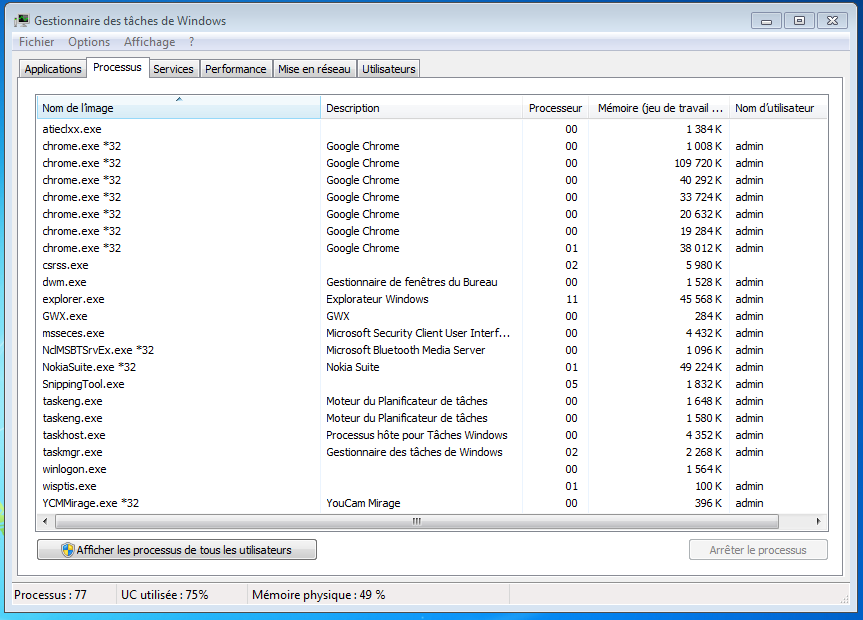This screenshot has width=863, height=620.
Task: Select the wisptis.exe process
Action: [432, 486]
